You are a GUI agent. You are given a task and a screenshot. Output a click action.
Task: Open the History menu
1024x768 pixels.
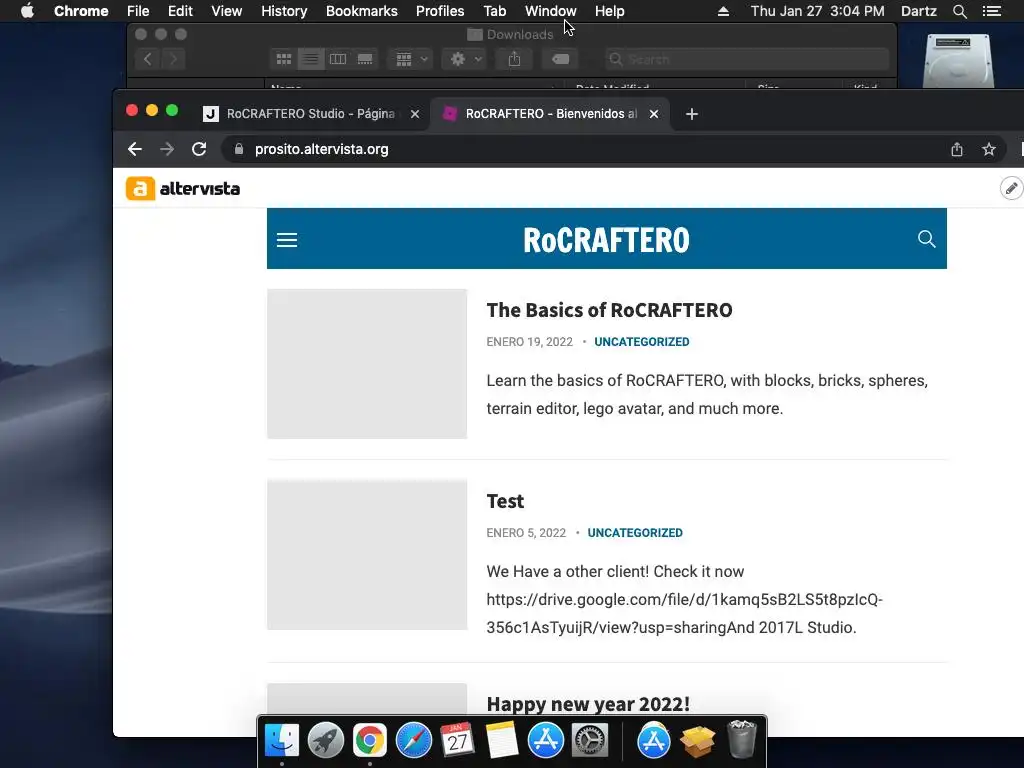pos(284,11)
